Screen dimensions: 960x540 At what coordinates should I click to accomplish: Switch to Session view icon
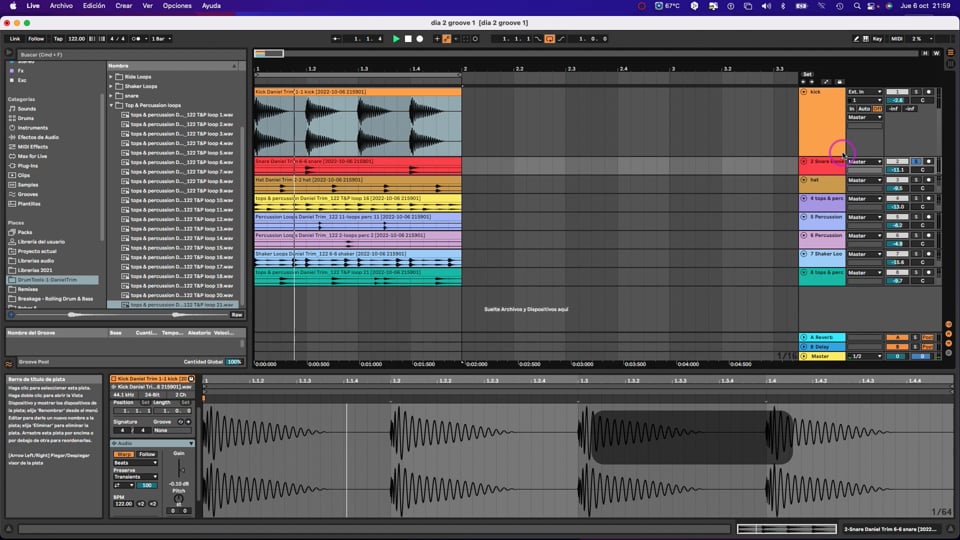pos(951,63)
